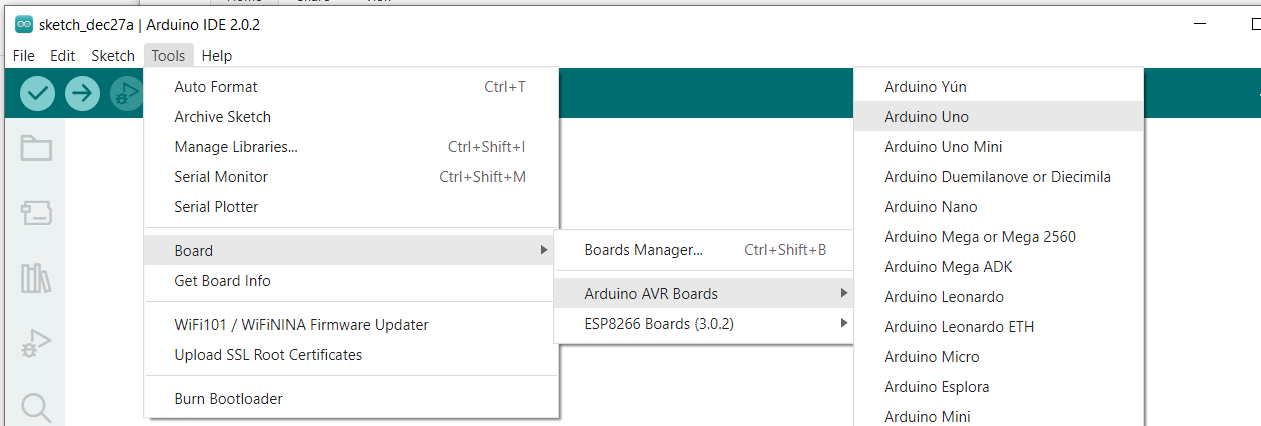This screenshot has height=426, width=1261.
Task: Click the Start Debugging toolbar icon
Action: (x=126, y=93)
